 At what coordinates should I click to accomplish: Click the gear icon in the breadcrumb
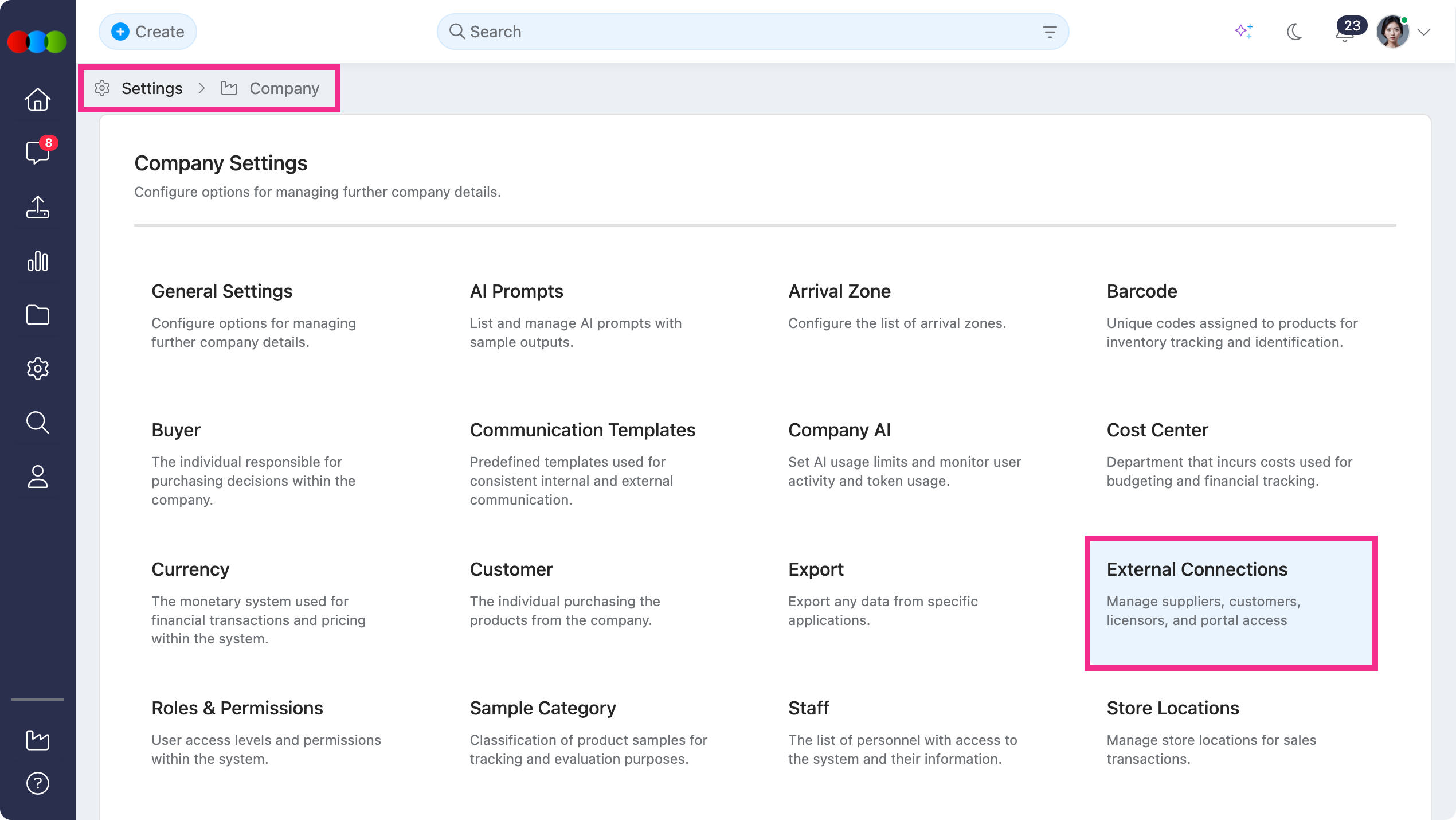[102, 88]
